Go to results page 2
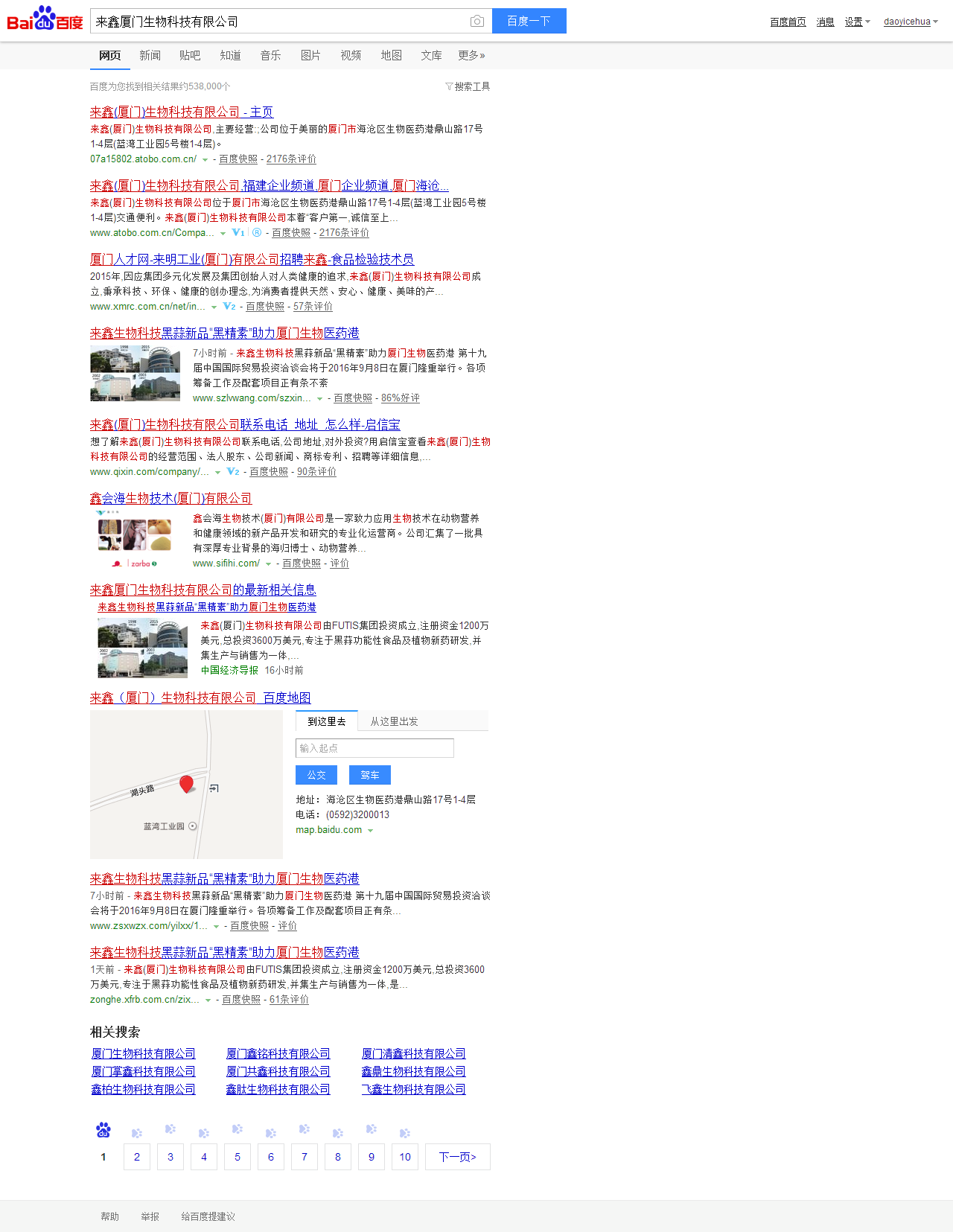Viewport: 953px width, 1232px height. coord(137,1157)
